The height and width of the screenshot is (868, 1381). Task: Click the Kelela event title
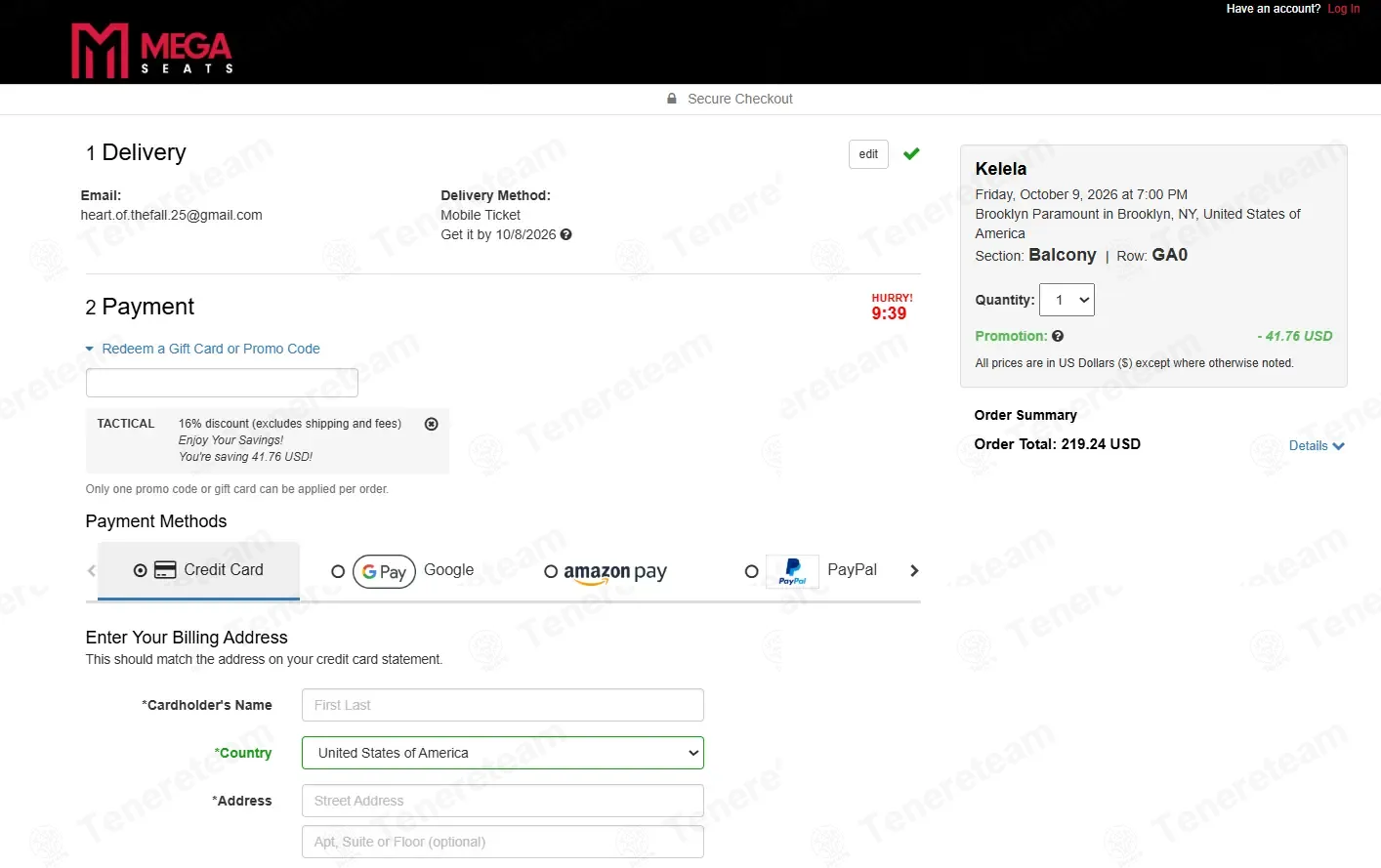[x=1001, y=169]
